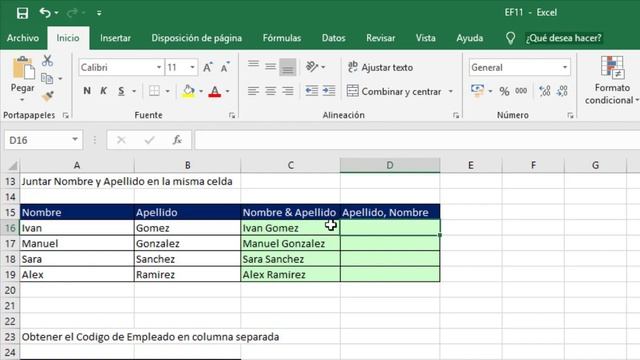The height and width of the screenshot is (360, 640).
Task: Switch to the Datos tab
Action: pos(333,38)
